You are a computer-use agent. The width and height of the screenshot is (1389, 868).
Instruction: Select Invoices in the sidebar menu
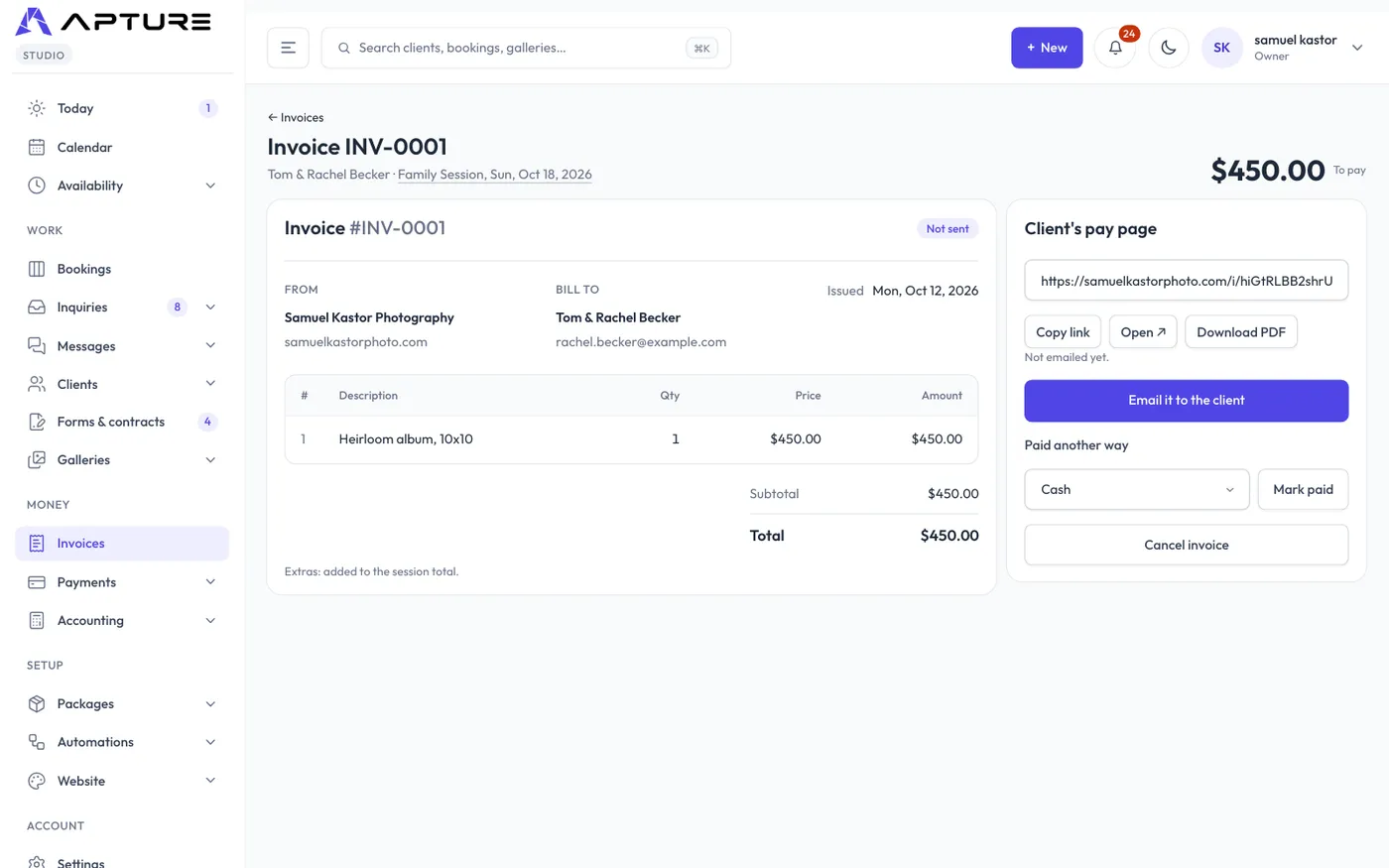122,544
